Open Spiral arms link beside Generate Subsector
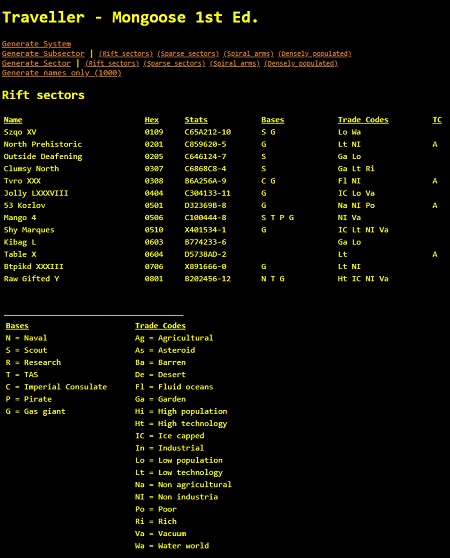The width and height of the screenshot is (450, 558). pos(249,53)
